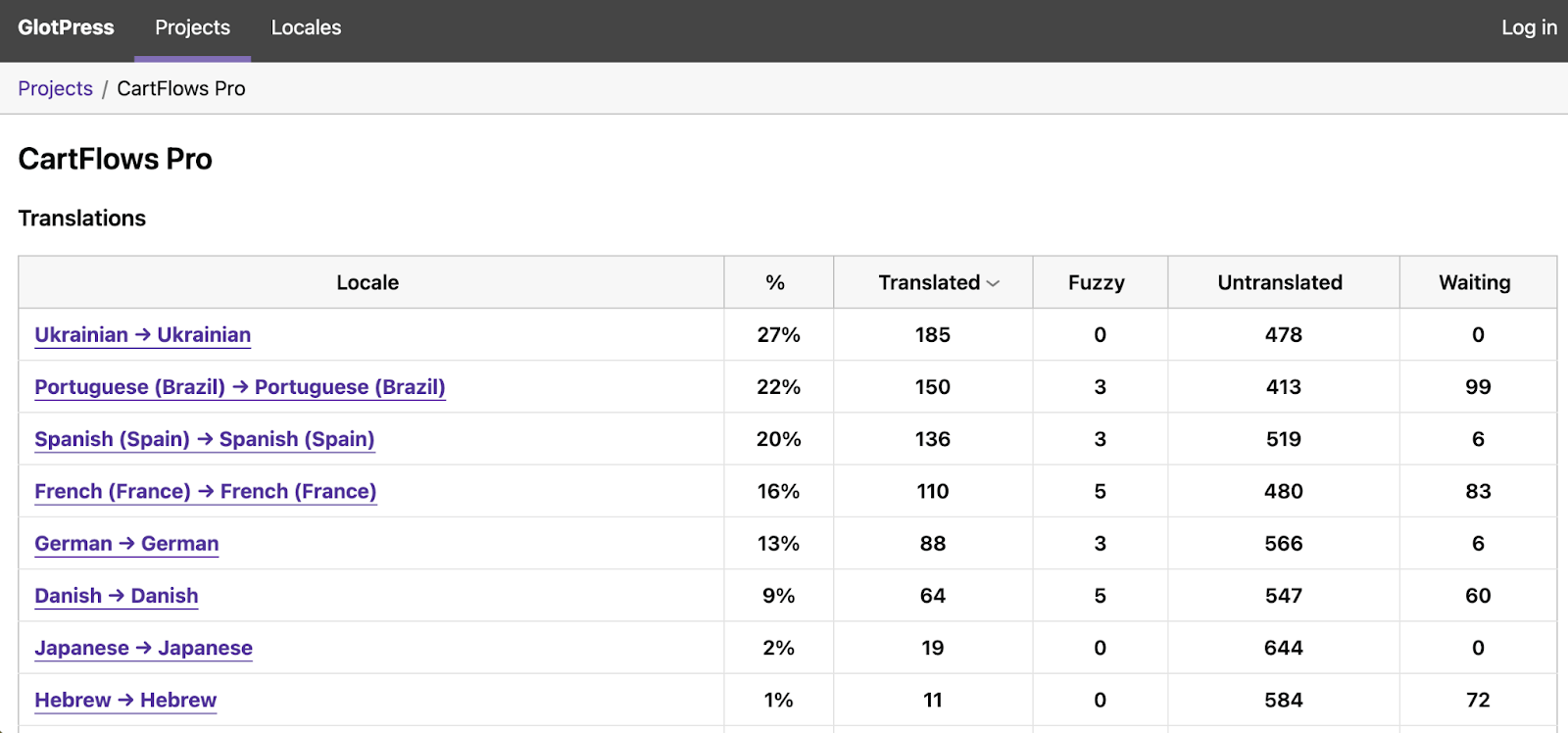Click the Log in link
The height and width of the screenshot is (733, 1568).
[x=1528, y=27]
